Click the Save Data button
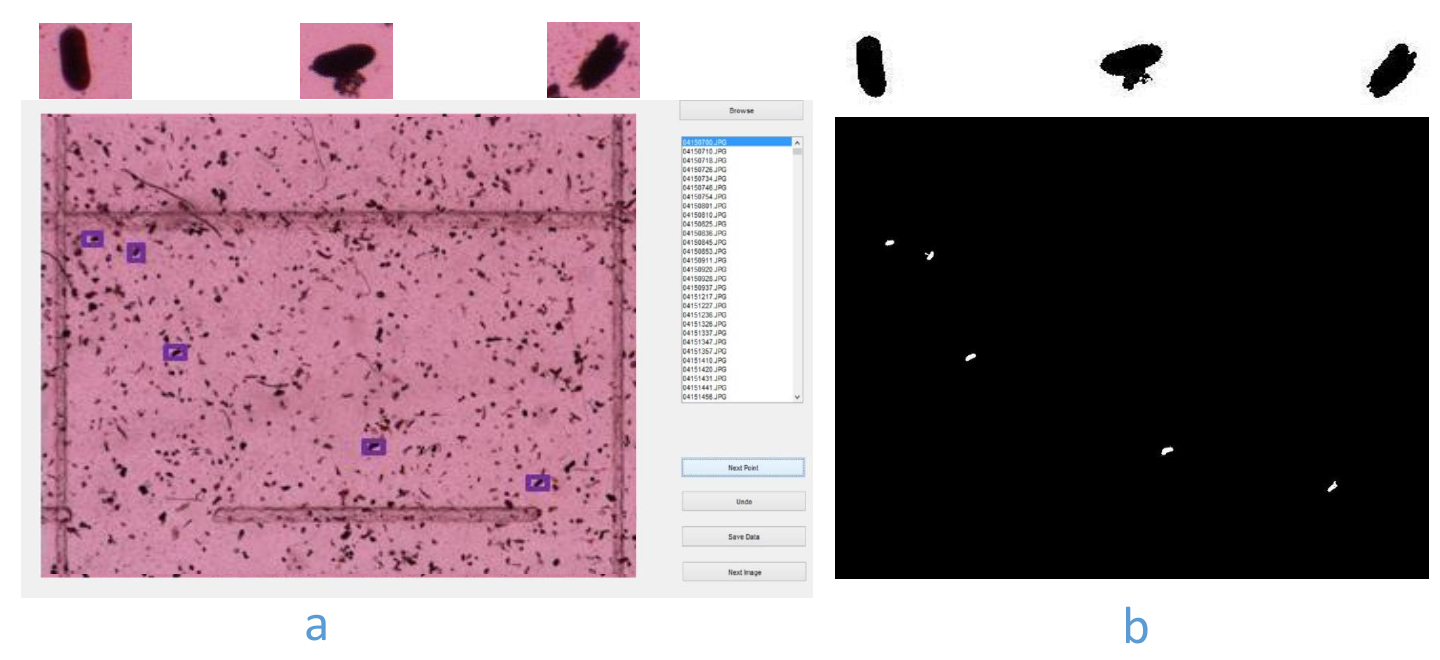Viewport: 1440px width, 660px height. pos(743,537)
